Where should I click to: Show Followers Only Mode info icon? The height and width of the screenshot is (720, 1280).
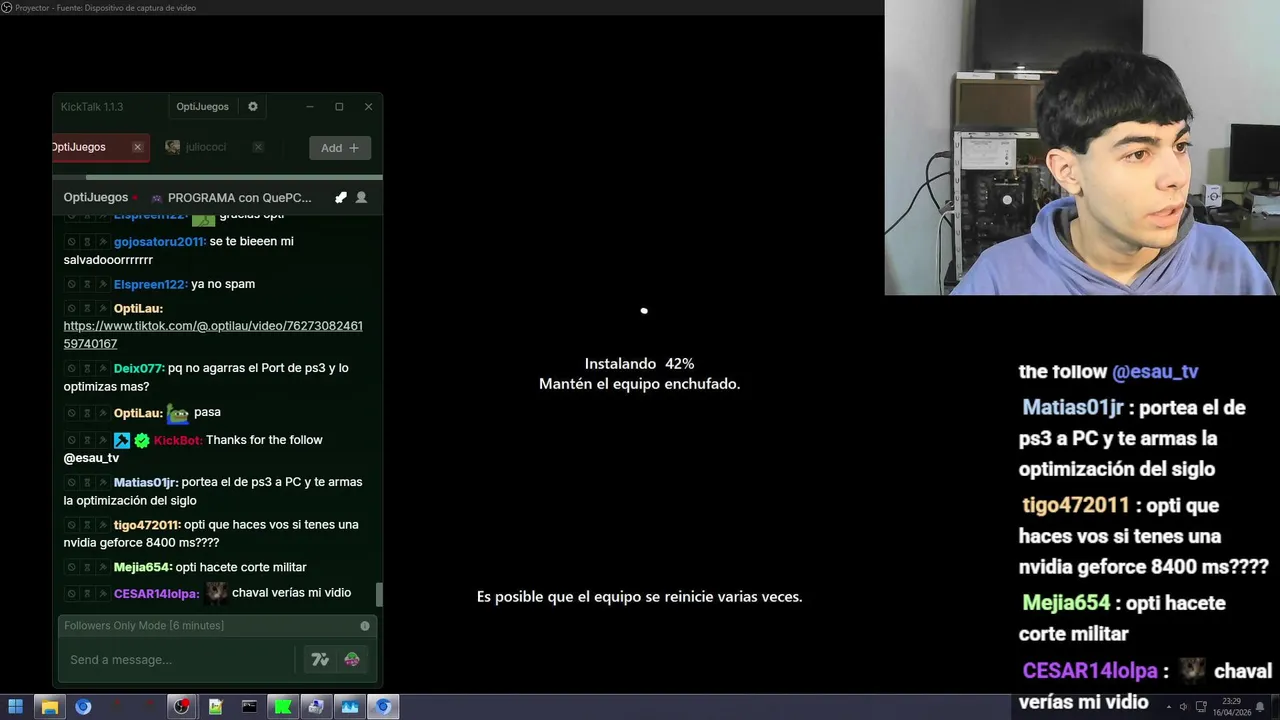point(365,626)
